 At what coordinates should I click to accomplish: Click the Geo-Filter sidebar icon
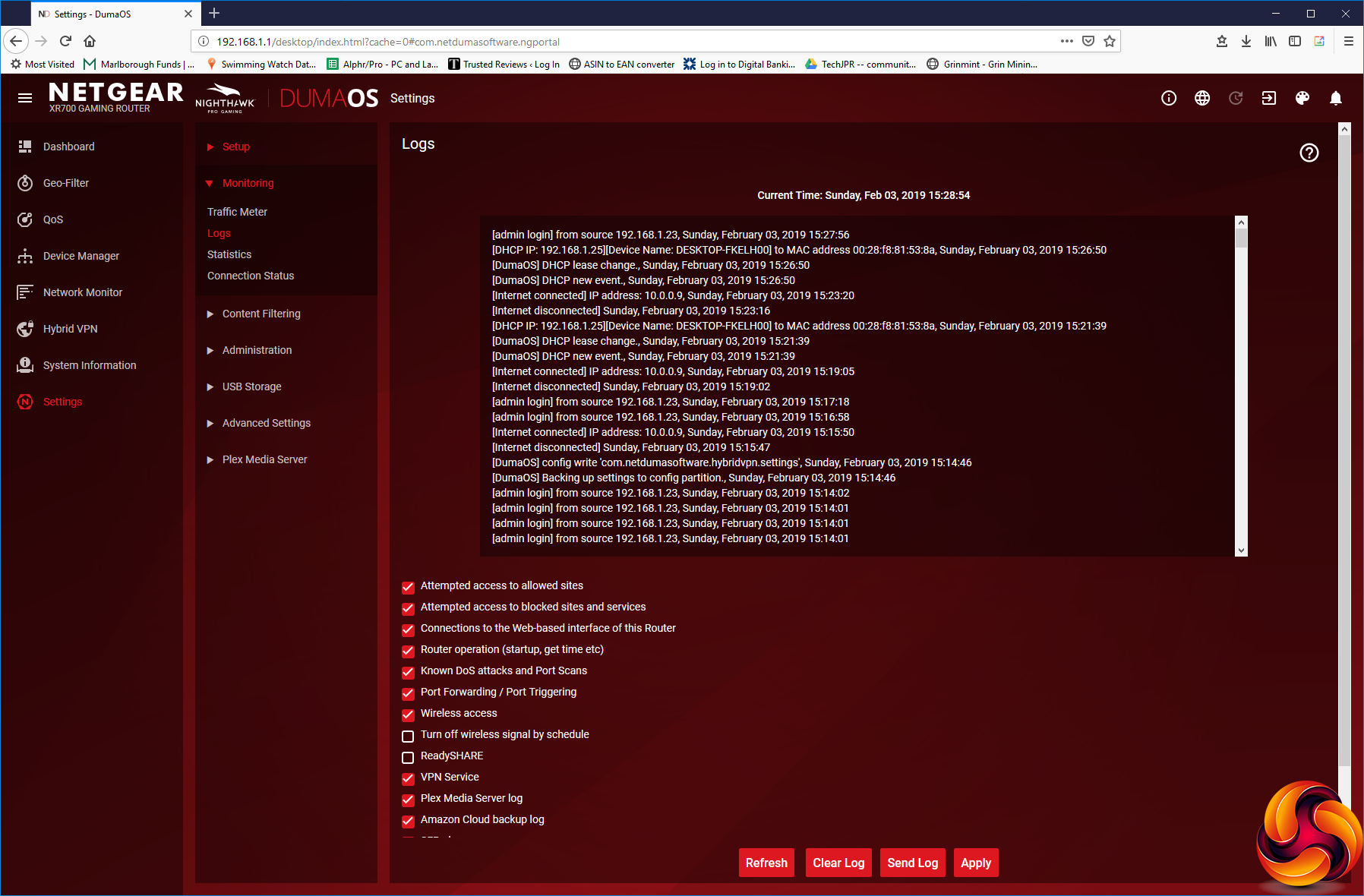coord(25,183)
